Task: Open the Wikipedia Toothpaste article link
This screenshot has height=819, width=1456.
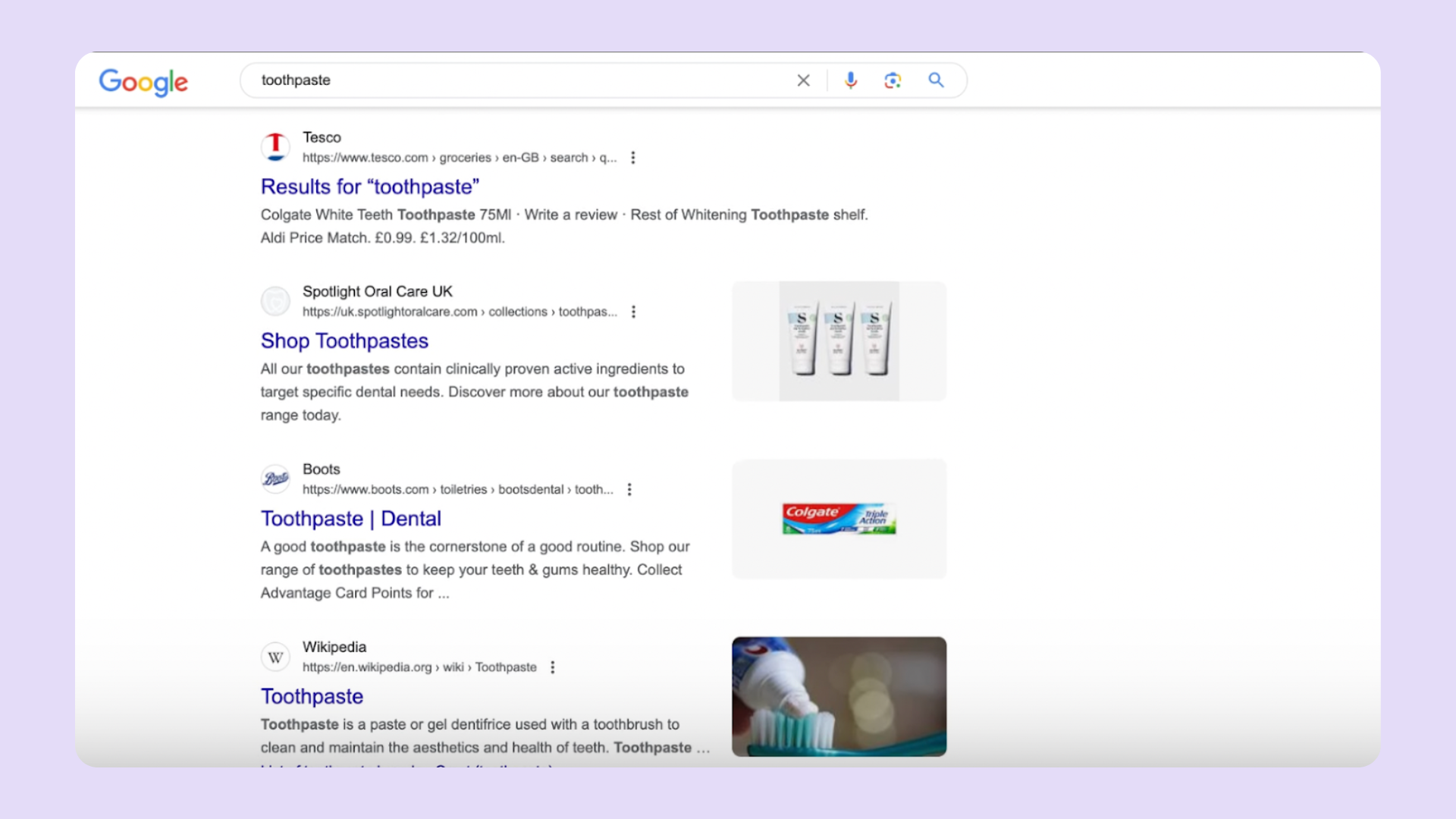Action: pyautogui.click(x=312, y=696)
